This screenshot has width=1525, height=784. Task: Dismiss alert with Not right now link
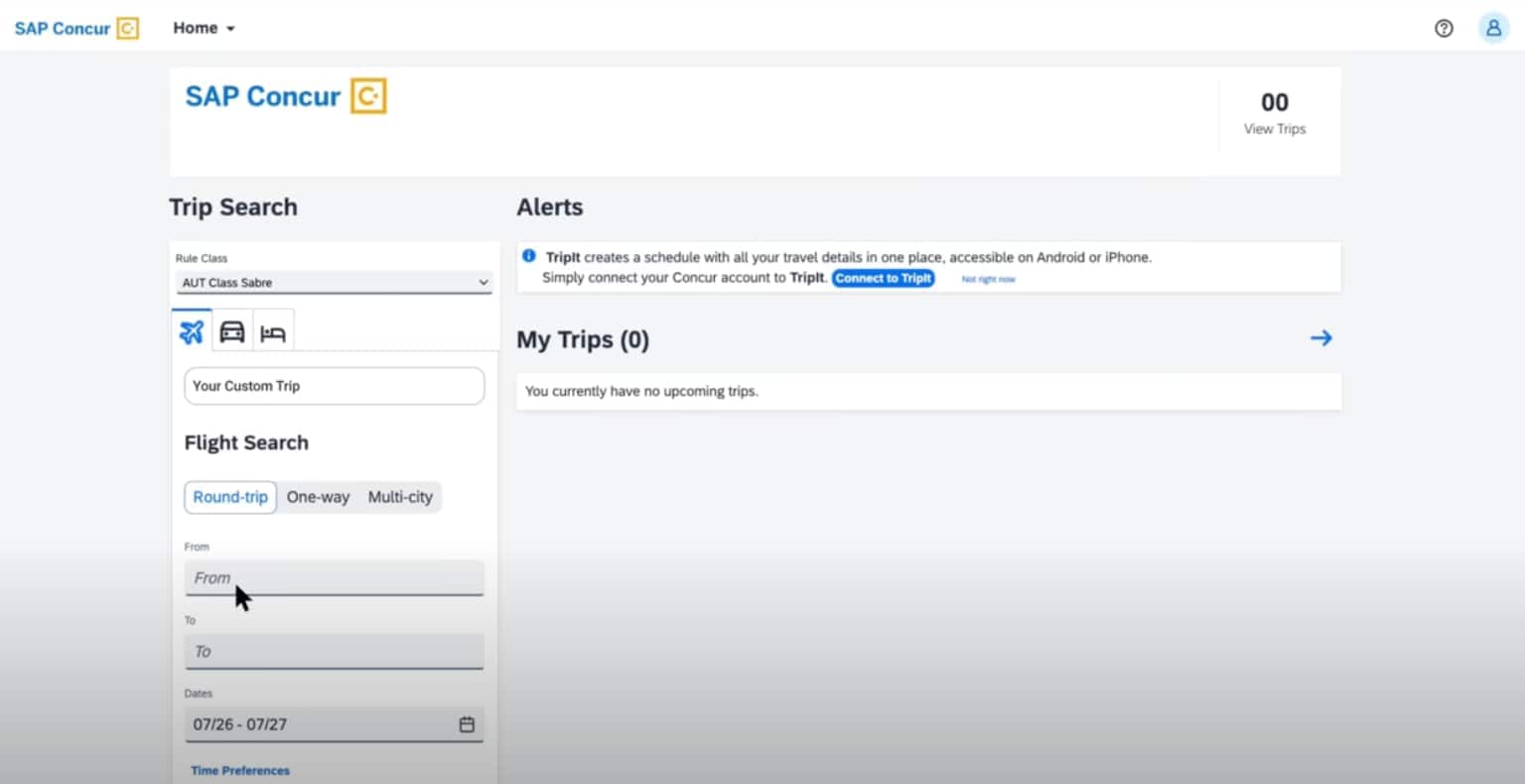coord(988,280)
